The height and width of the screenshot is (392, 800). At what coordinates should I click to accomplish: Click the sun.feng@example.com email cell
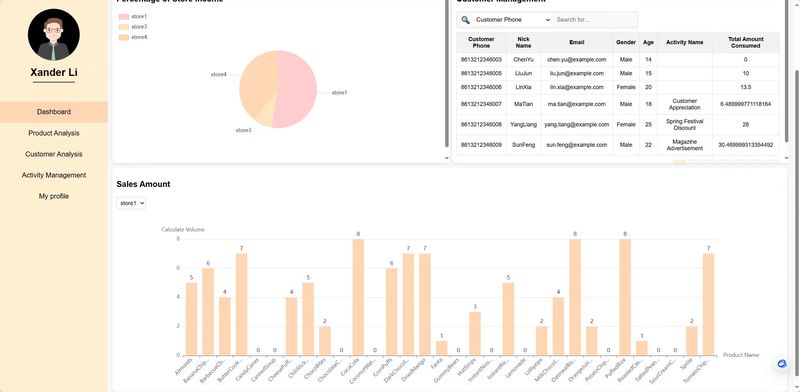(577, 145)
